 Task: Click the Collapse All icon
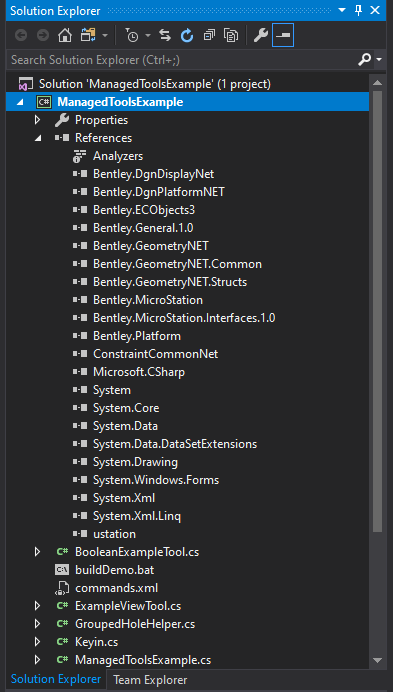(209, 36)
